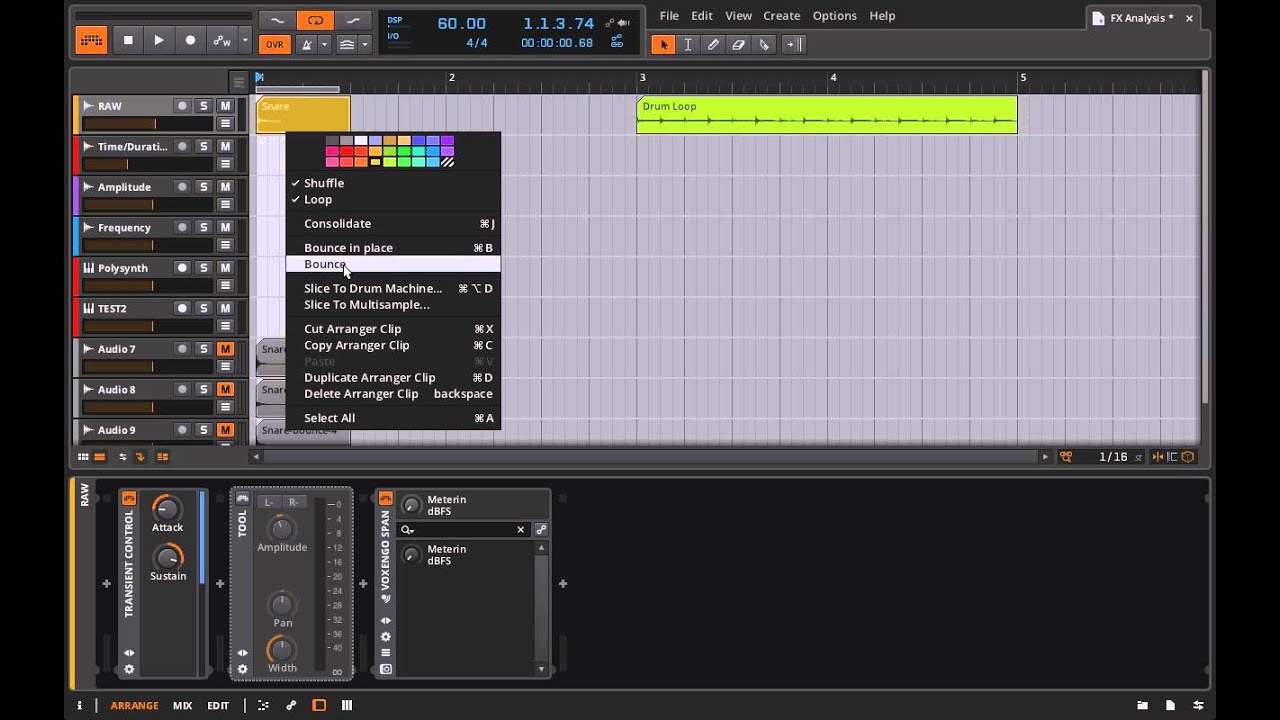Select the Drum Loop clip
The image size is (1280, 720).
coord(826,115)
